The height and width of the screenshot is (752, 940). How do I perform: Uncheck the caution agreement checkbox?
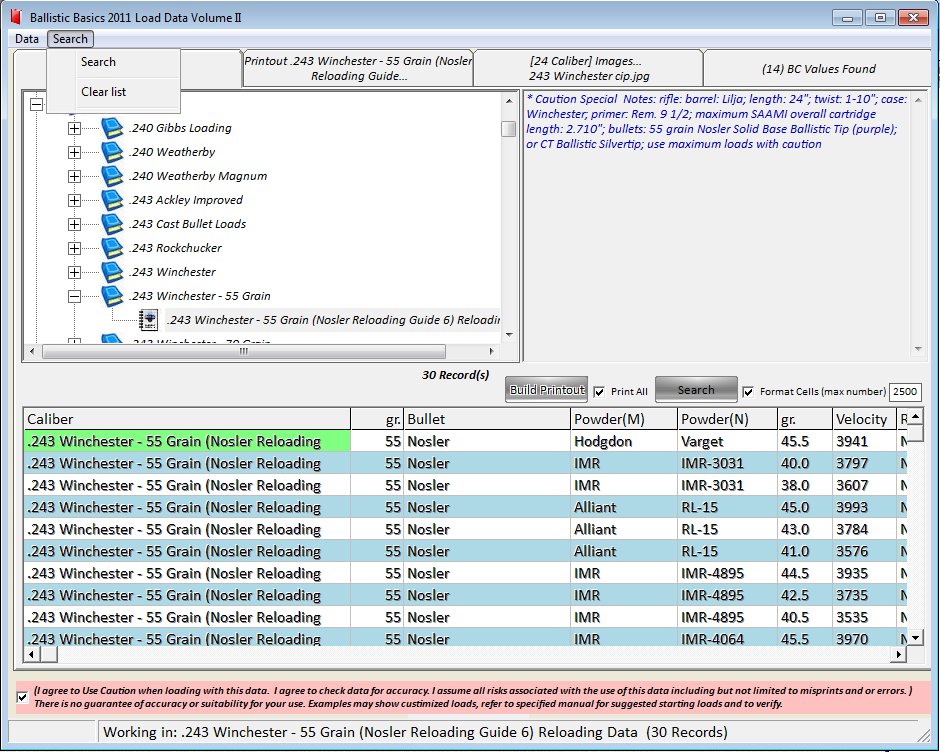coord(23,697)
